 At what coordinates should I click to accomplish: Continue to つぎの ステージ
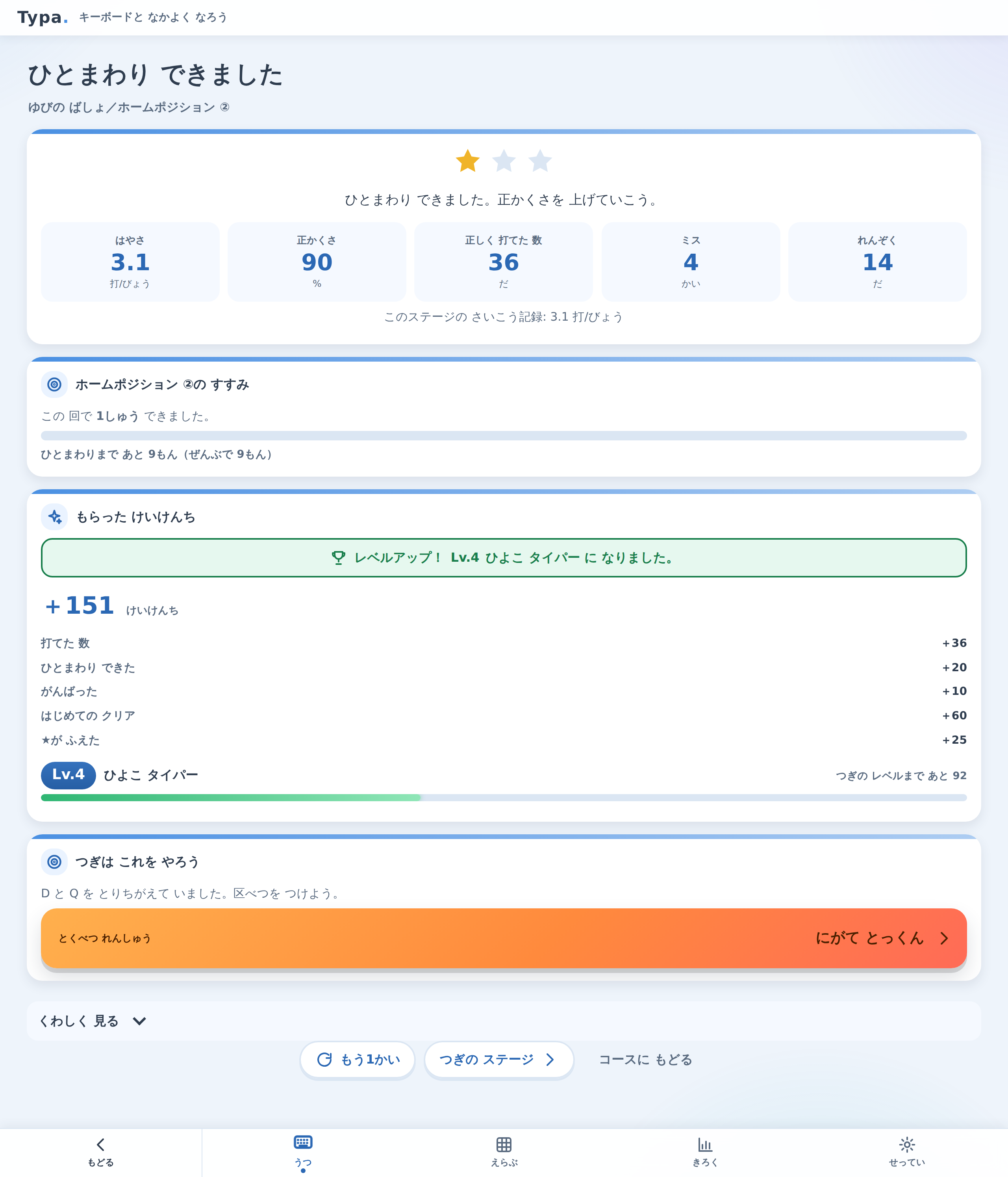pyautogui.click(x=498, y=1059)
